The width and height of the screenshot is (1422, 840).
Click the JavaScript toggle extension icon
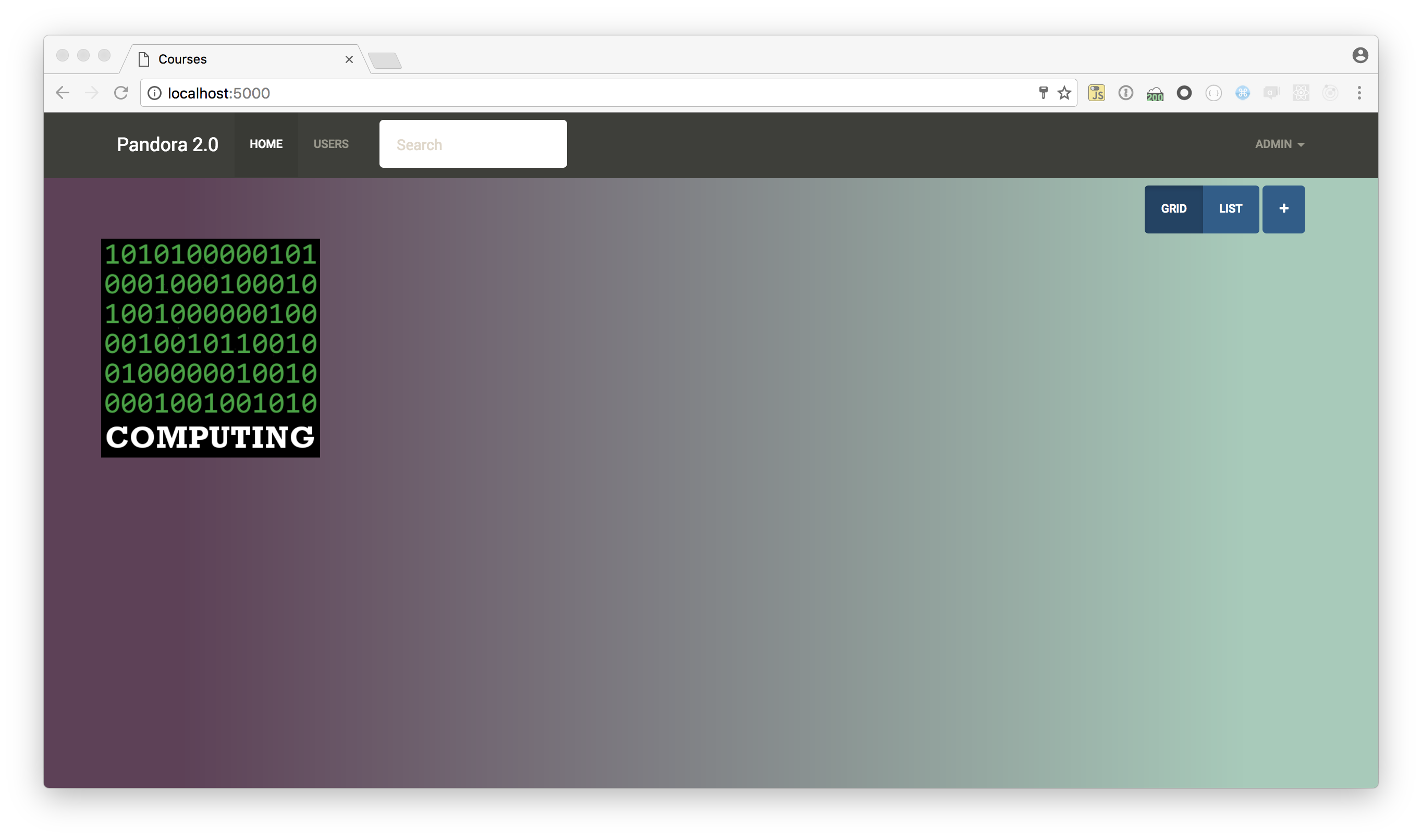pyautogui.click(x=1097, y=93)
